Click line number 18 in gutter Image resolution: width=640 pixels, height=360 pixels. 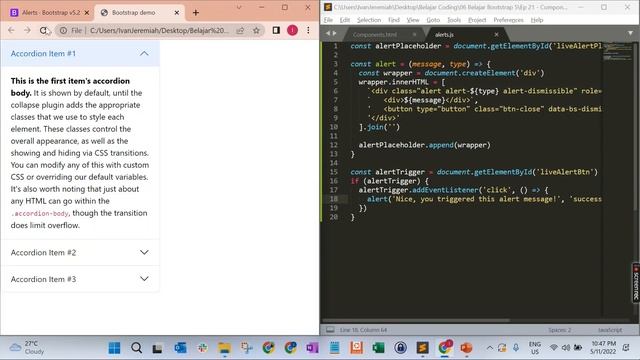334,199
